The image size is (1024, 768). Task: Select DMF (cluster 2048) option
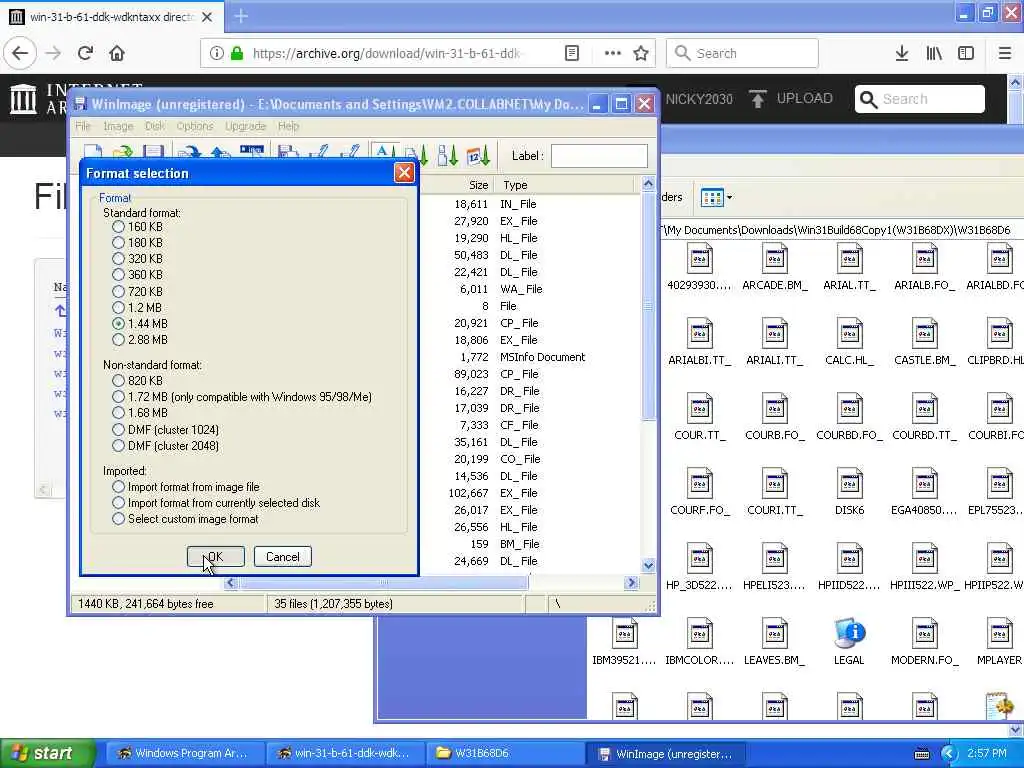[x=118, y=445]
